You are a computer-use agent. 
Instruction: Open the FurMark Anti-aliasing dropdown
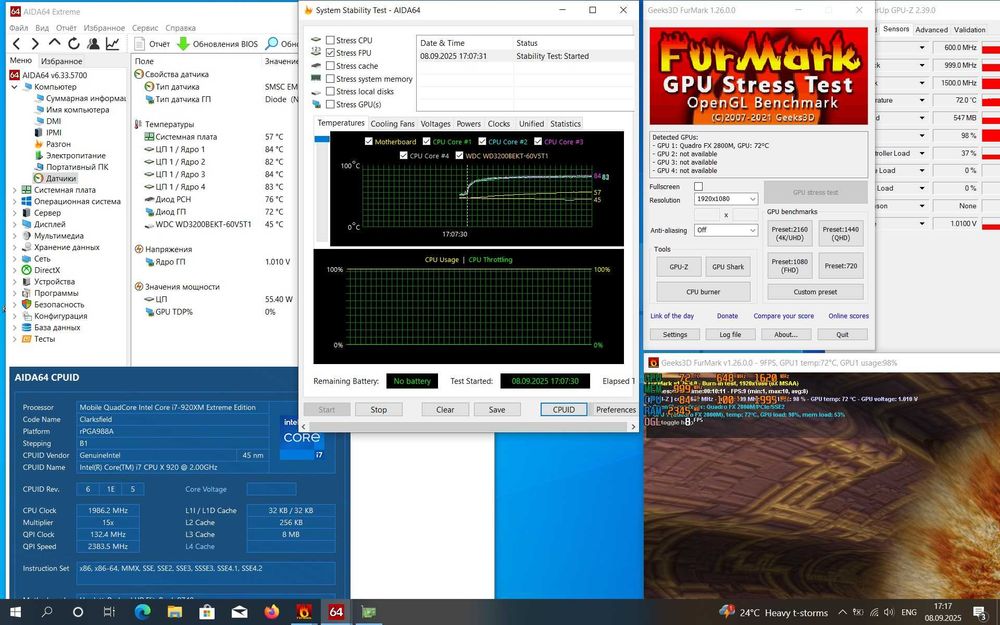726,230
